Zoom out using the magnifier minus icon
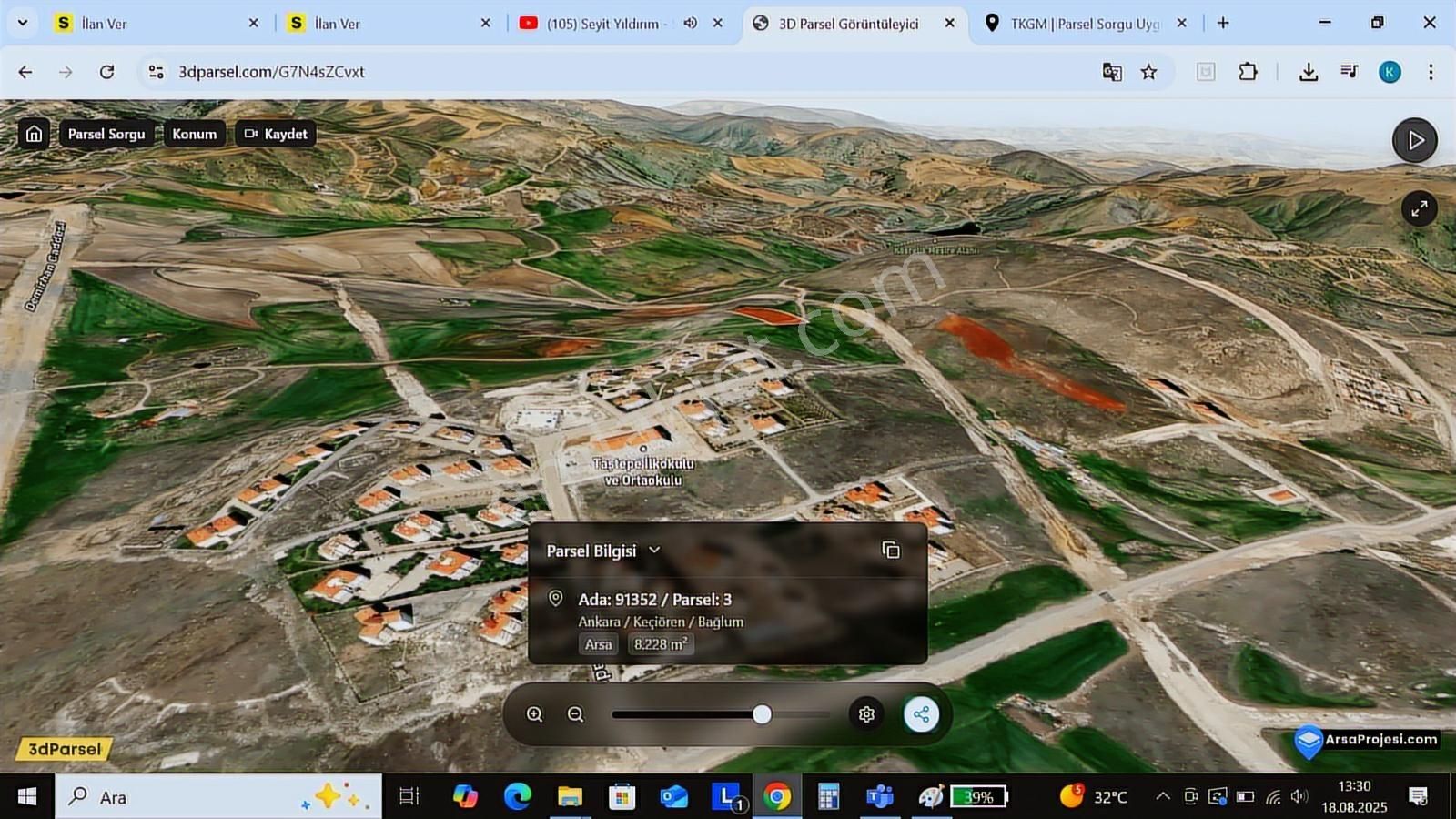 576,714
